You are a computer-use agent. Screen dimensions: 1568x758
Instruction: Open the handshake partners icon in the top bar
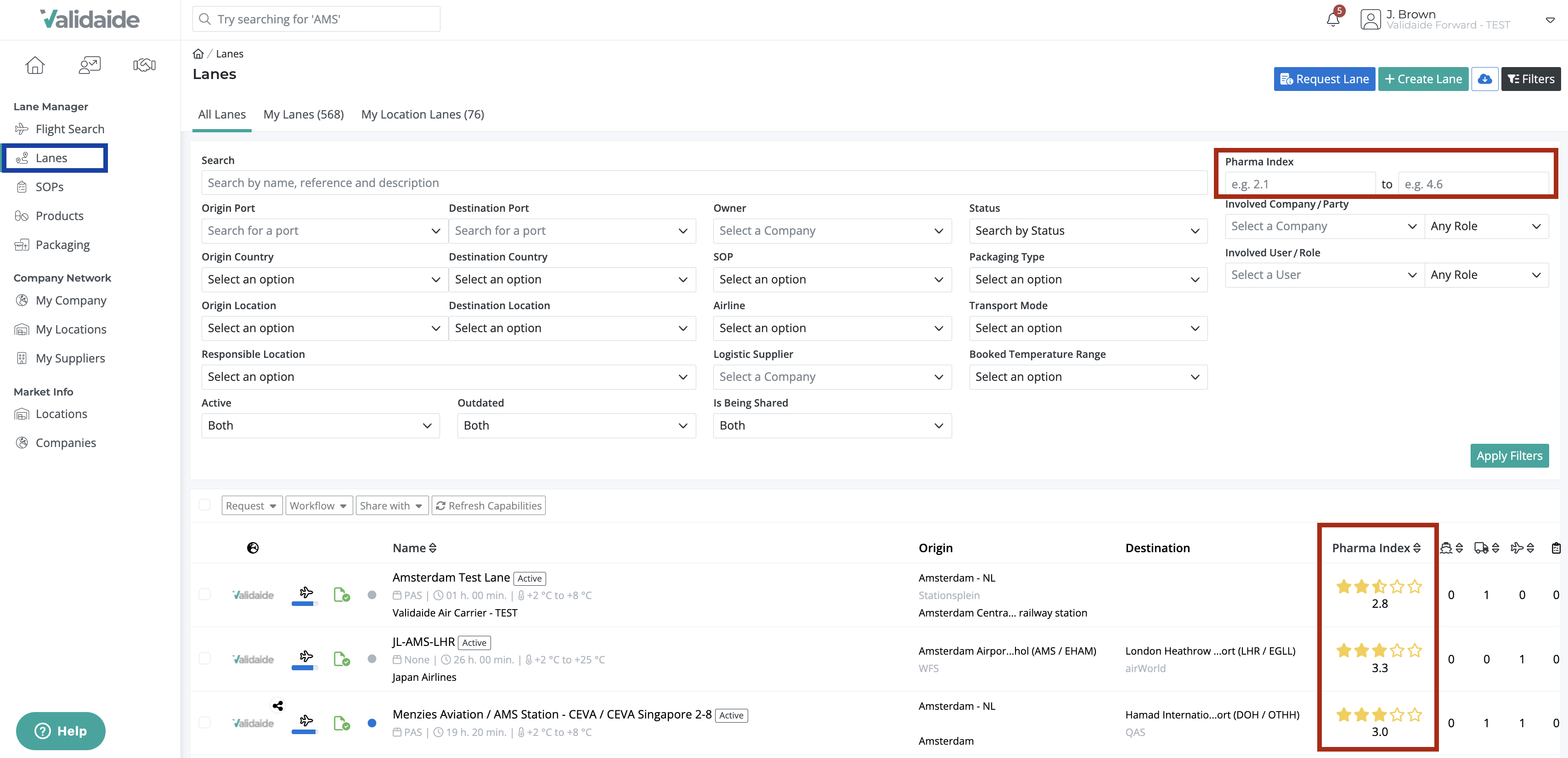click(x=144, y=65)
